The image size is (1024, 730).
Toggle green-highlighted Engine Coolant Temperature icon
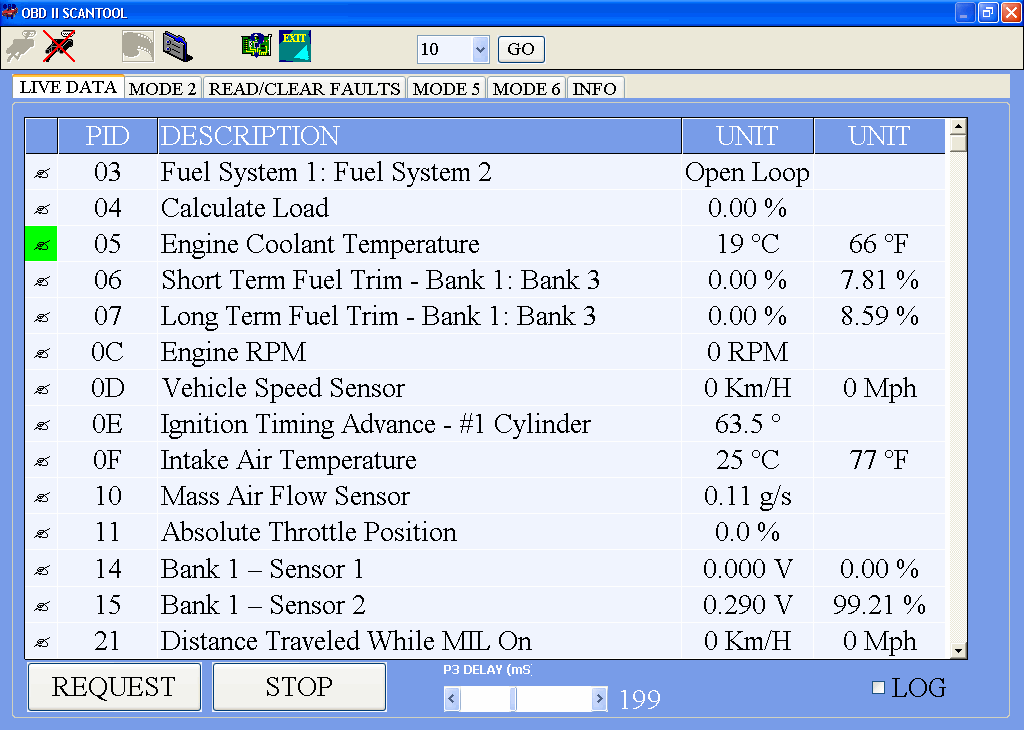point(41,245)
